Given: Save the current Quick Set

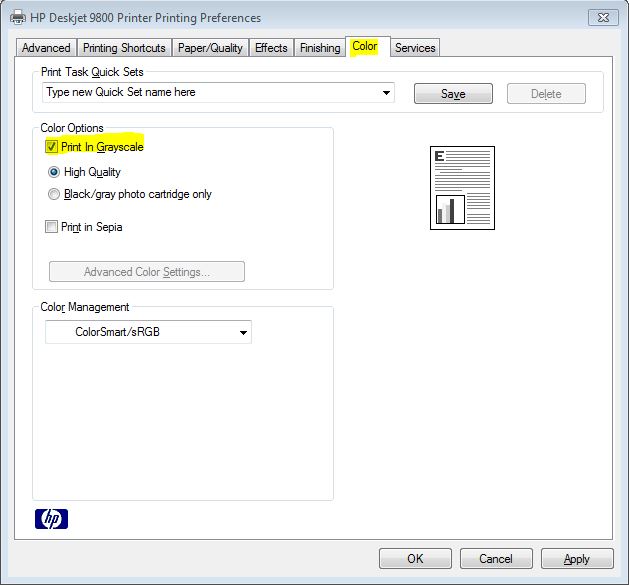Looking at the screenshot, I should [453, 93].
